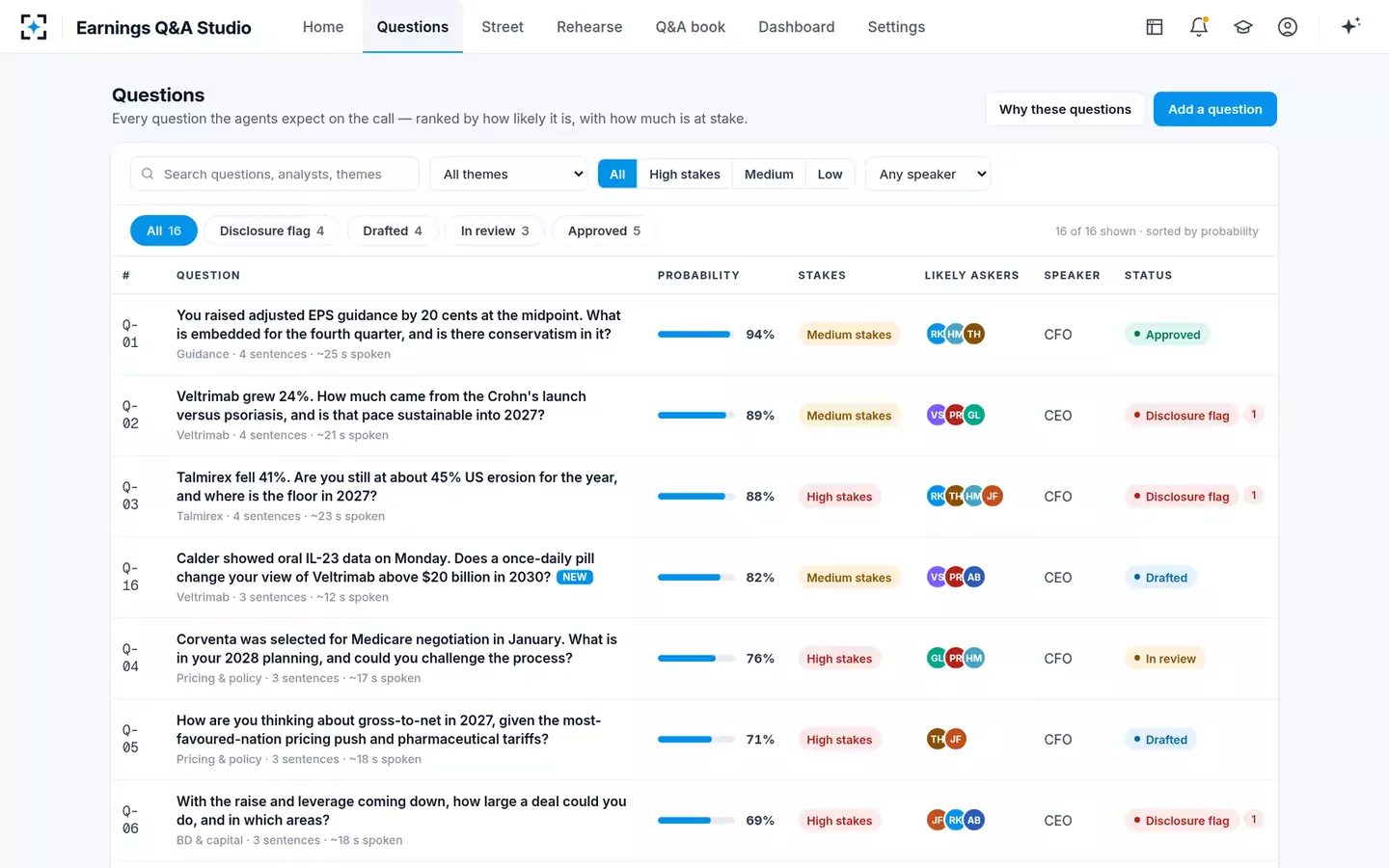Click the 89% probability bar for Q-02
The width and height of the screenshot is (1389, 868).
tap(696, 416)
